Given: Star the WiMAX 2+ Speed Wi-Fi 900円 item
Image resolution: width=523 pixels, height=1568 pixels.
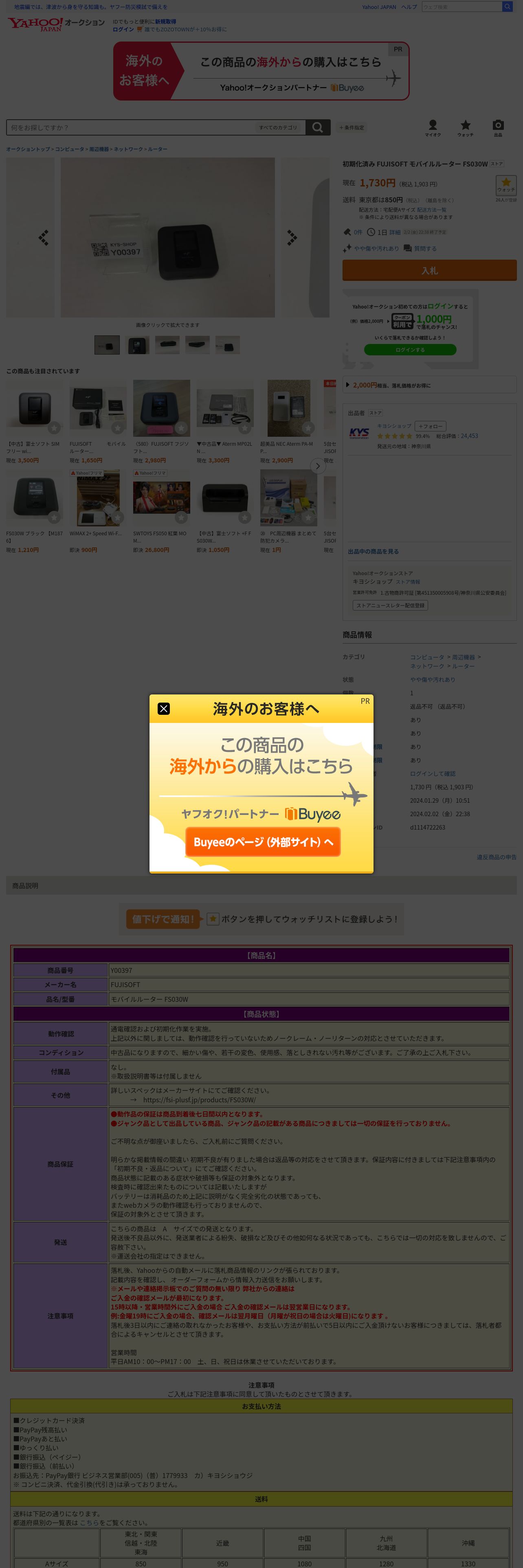Looking at the screenshot, I should pyautogui.click(x=117, y=517).
